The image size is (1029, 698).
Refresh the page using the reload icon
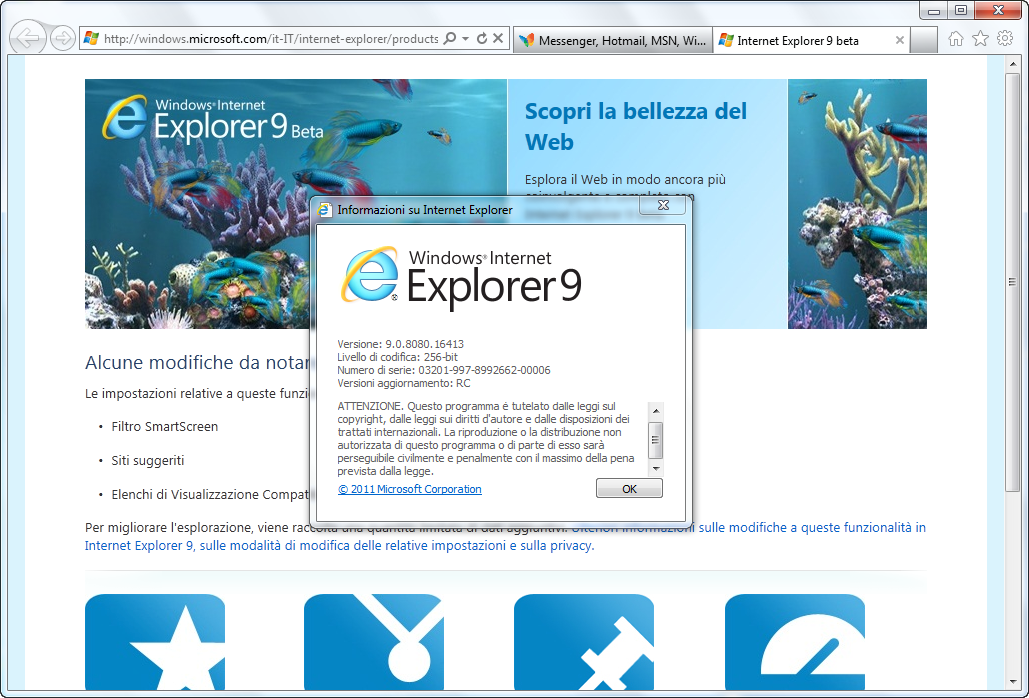482,39
